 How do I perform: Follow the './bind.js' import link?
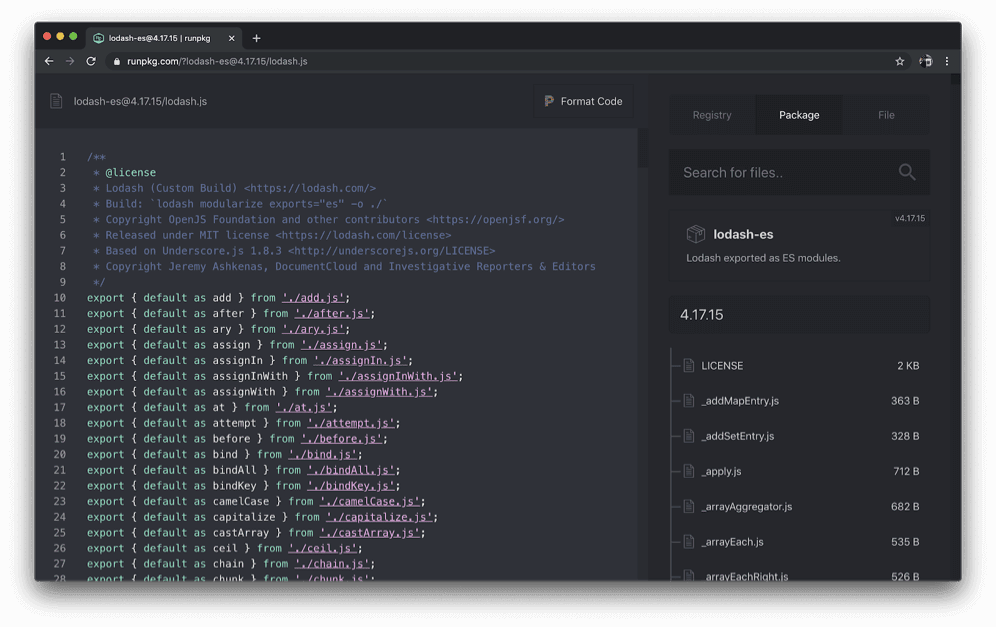[323, 454]
